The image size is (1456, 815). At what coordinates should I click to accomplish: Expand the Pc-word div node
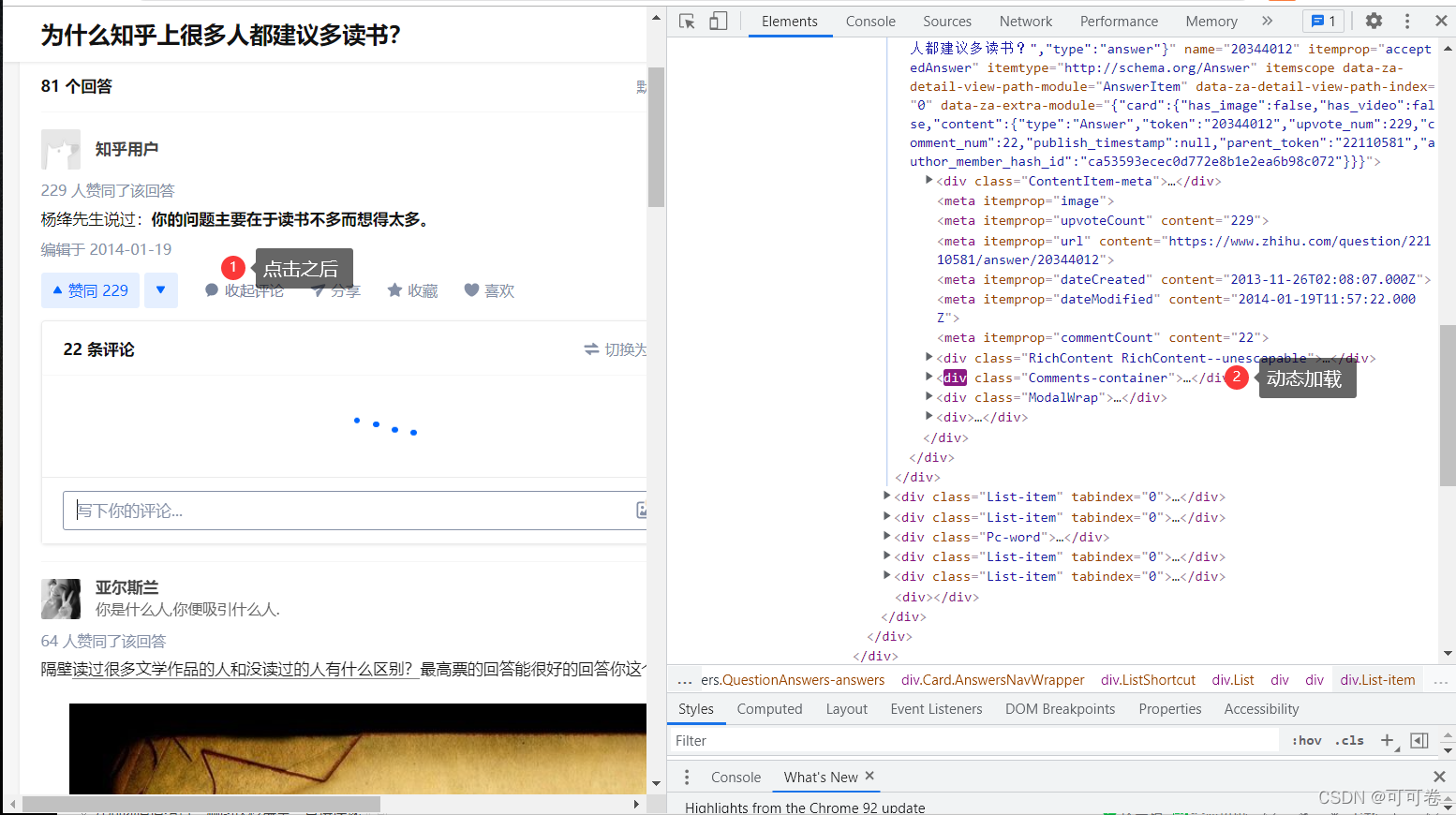pyautogui.click(x=886, y=536)
